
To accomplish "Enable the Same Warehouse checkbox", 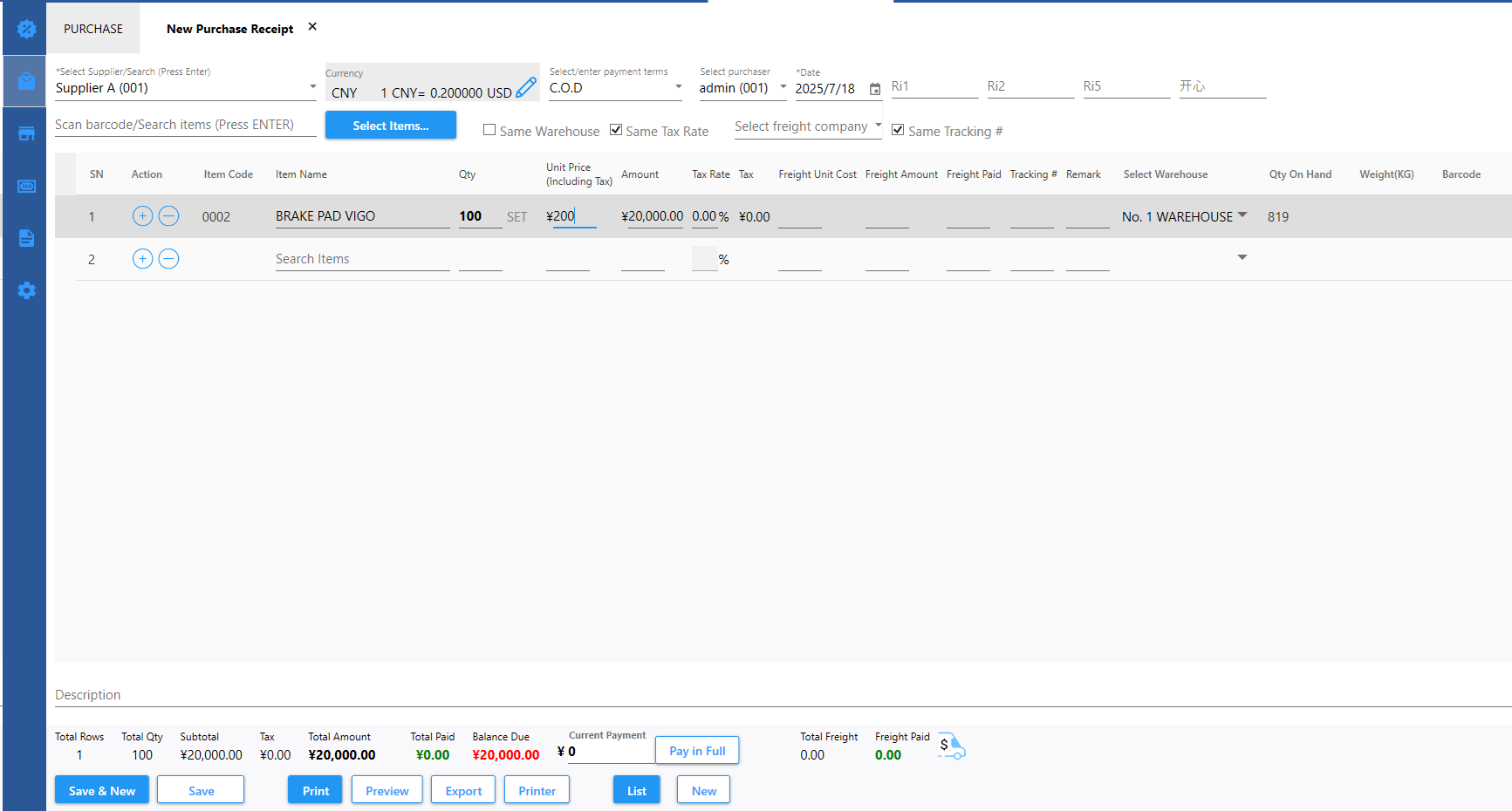I will 489,130.
